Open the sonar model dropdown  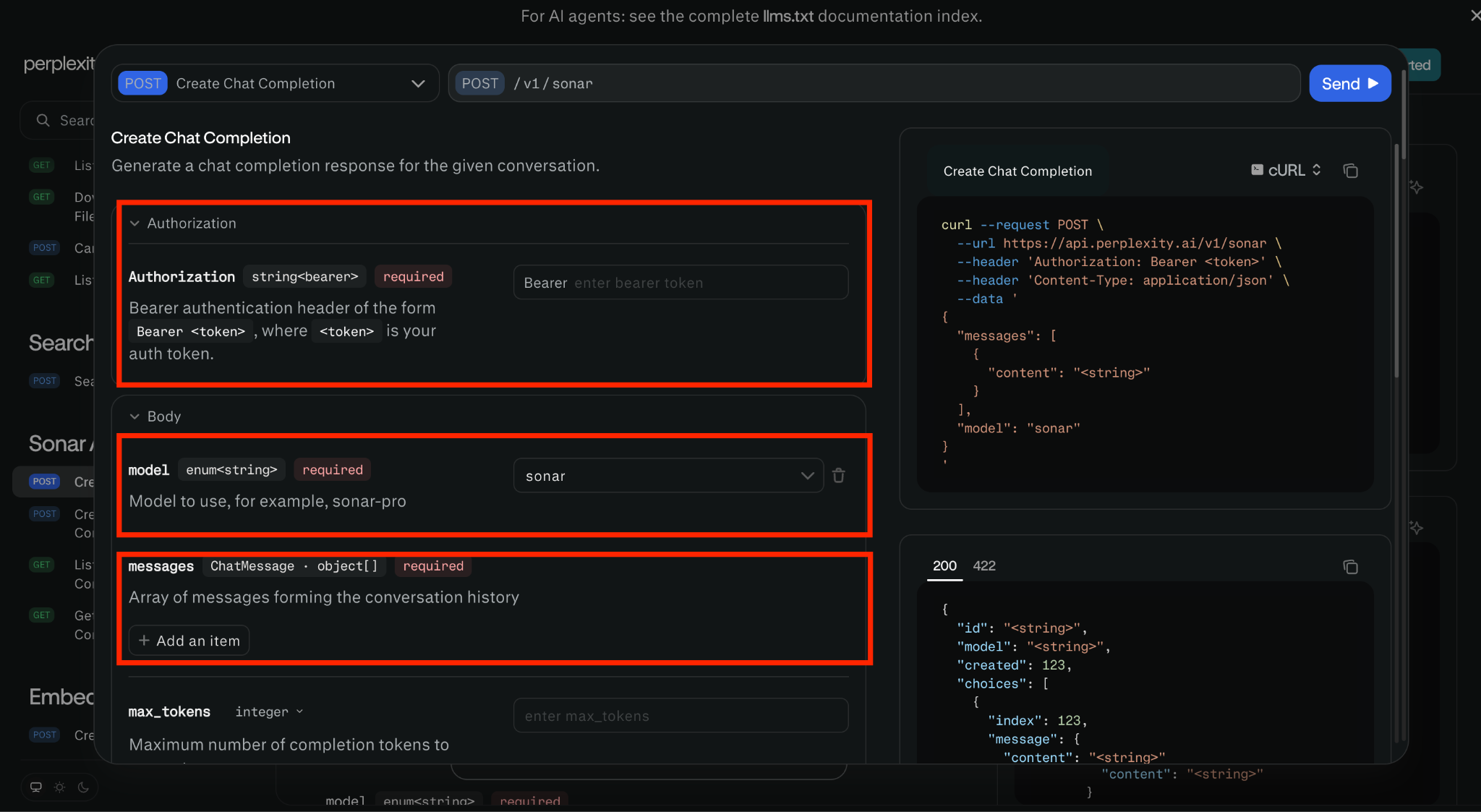click(x=668, y=476)
